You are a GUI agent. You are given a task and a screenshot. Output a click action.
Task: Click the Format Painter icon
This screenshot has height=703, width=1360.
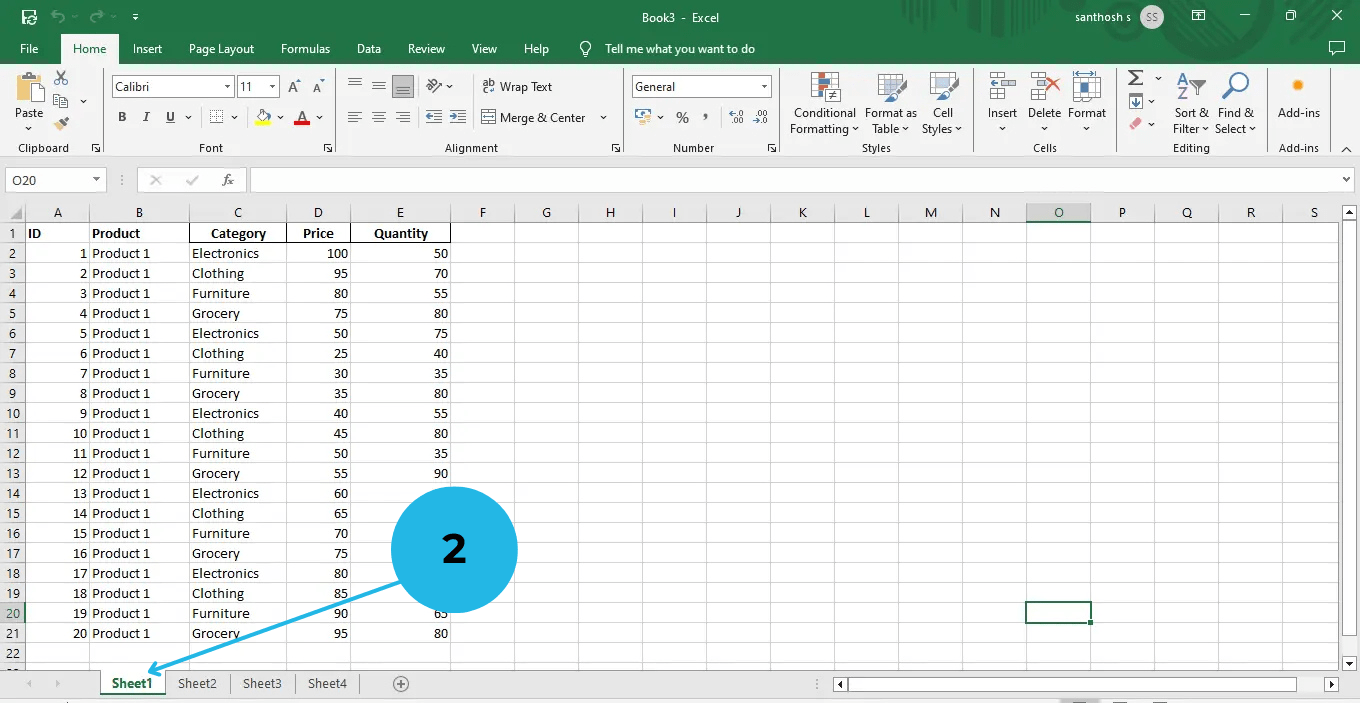coord(60,123)
